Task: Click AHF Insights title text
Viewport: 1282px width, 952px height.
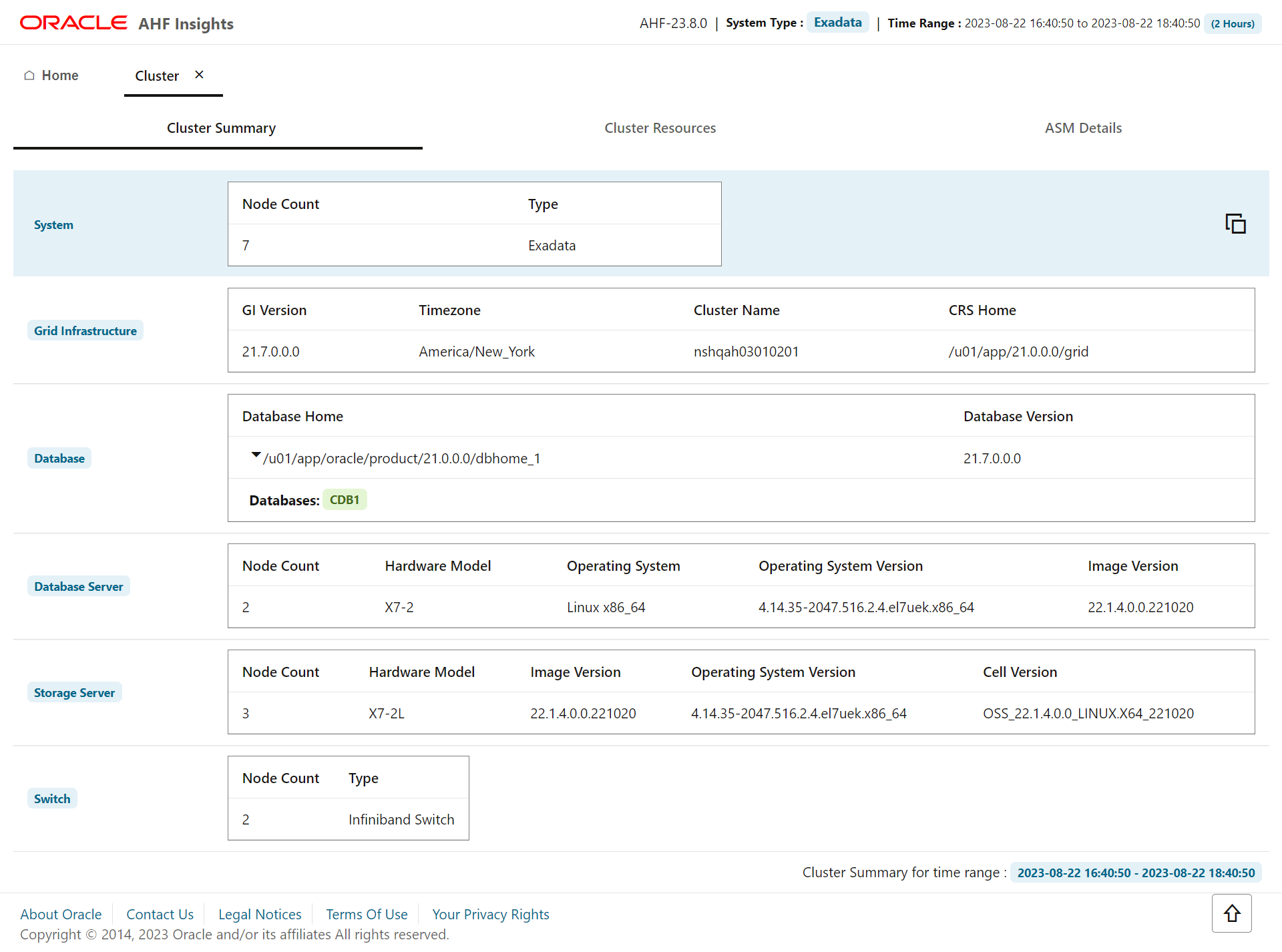Action: click(x=186, y=24)
